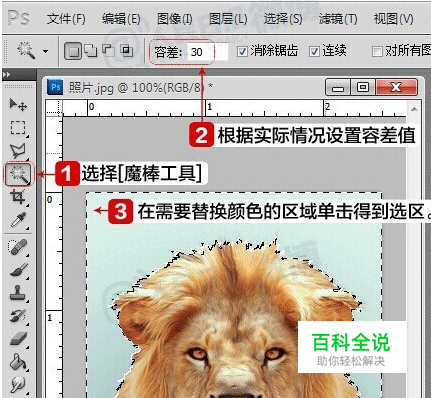Choose New Selection mode icon
The width and height of the screenshot is (431, 398).
(73, 51)
